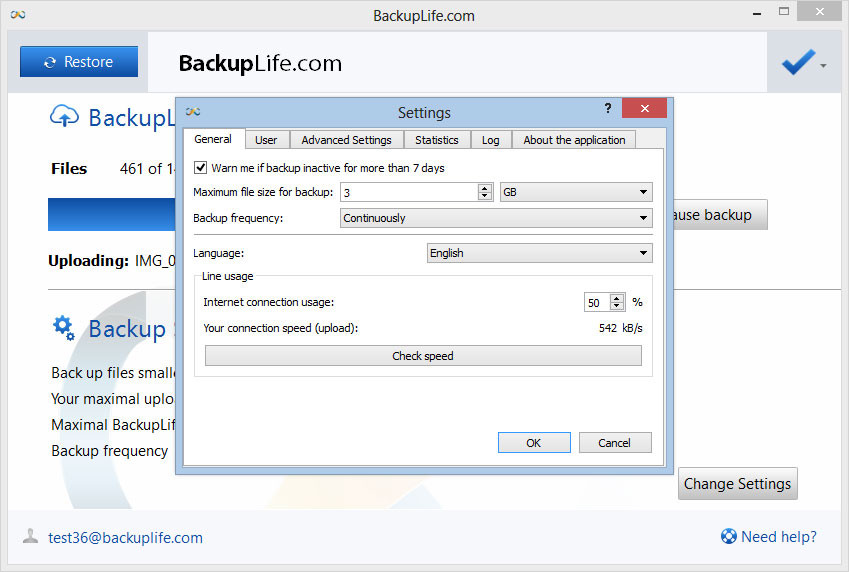
Task: Increase Internet connection usage percentage
Action: (617, 298)
